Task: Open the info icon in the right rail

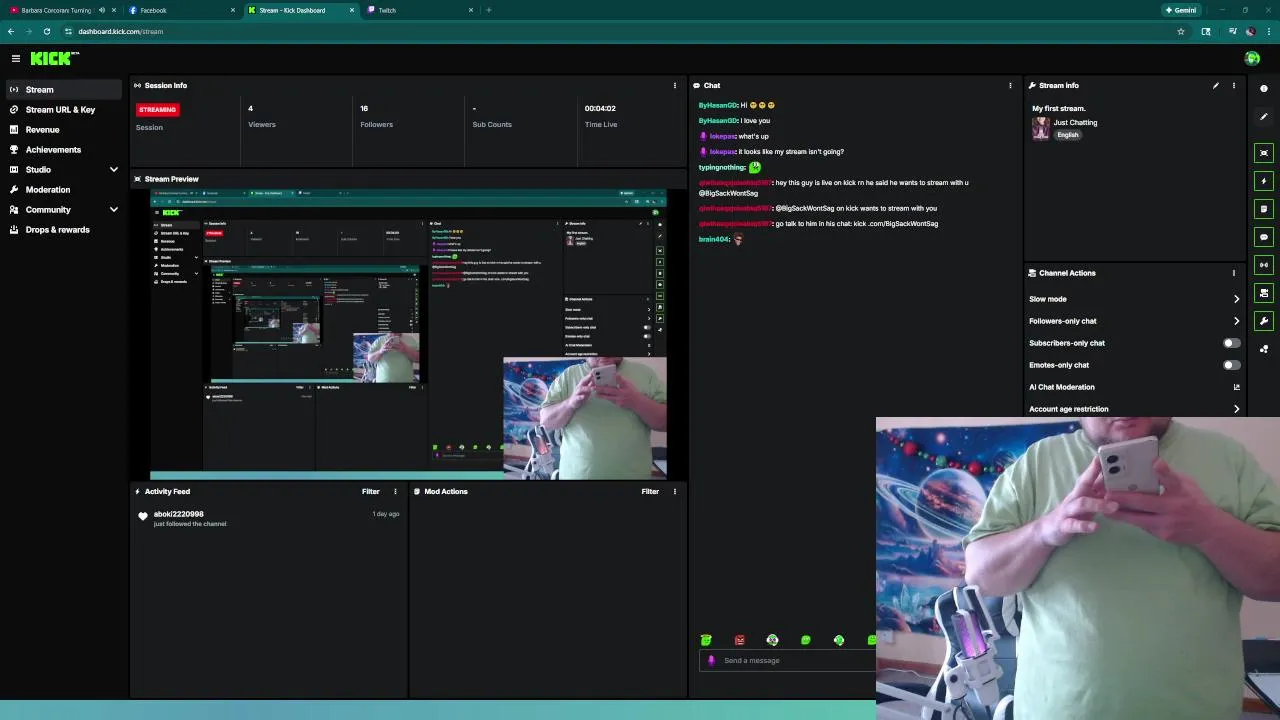Action: pos(1264,89)
